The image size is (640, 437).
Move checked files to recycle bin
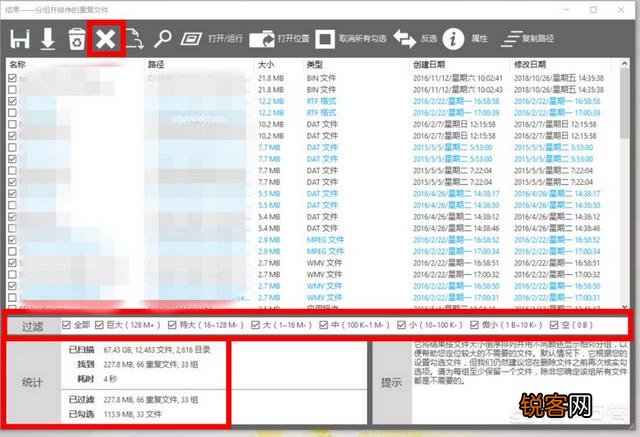(76, 39)
